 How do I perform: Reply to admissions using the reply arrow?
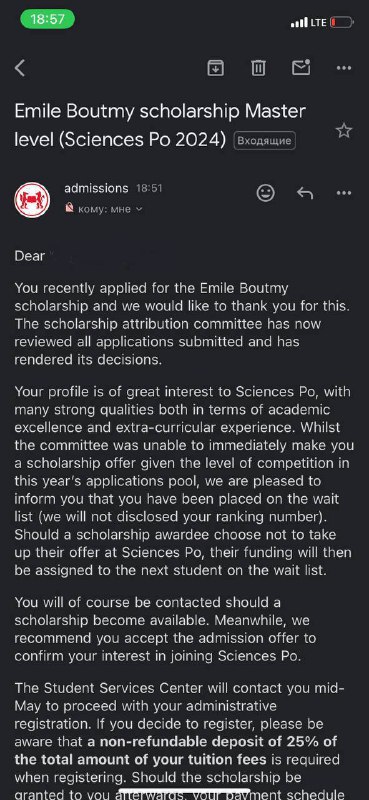coord(305,193)
